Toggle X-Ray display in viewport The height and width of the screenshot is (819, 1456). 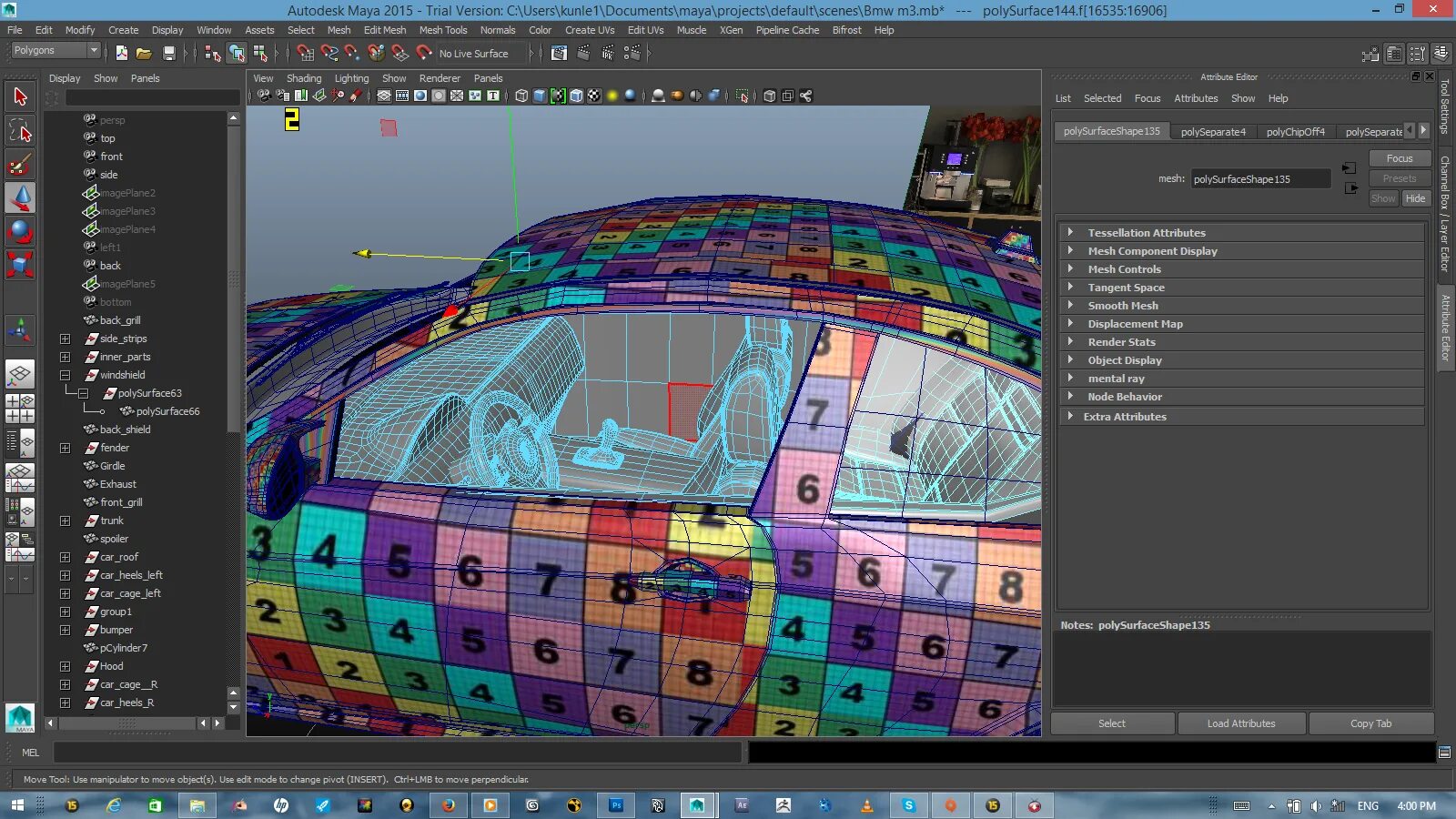point(769,96)
